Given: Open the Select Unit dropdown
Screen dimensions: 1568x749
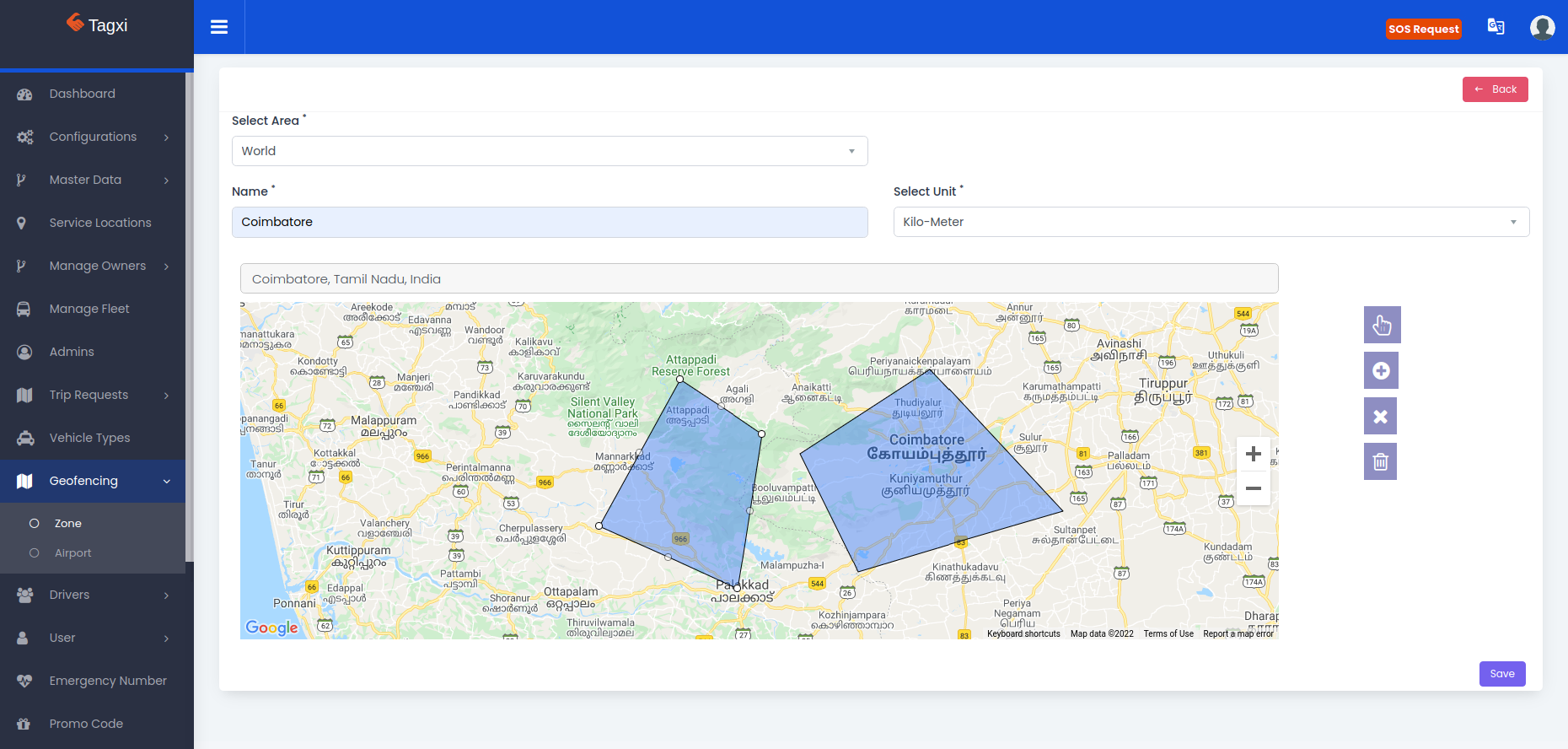Looking at the screenshot, I should (x=1211, y=222).
